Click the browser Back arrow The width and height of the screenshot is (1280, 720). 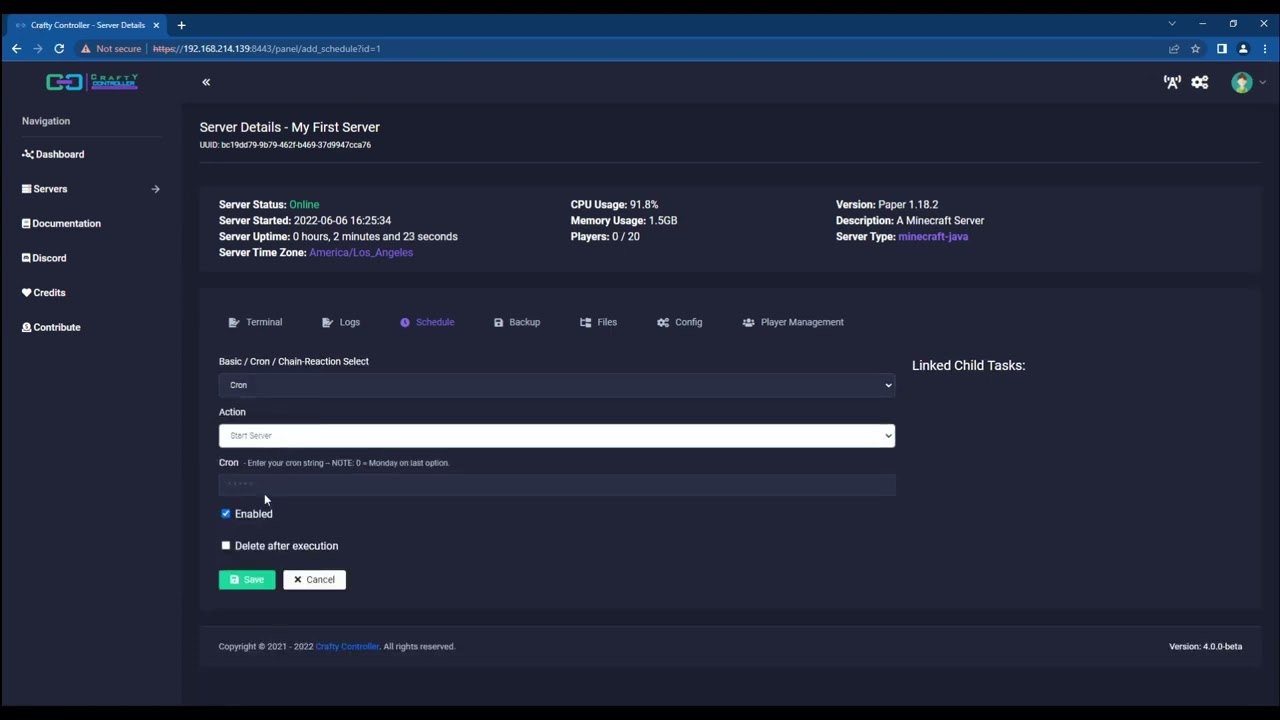click(x=17, y=49)
